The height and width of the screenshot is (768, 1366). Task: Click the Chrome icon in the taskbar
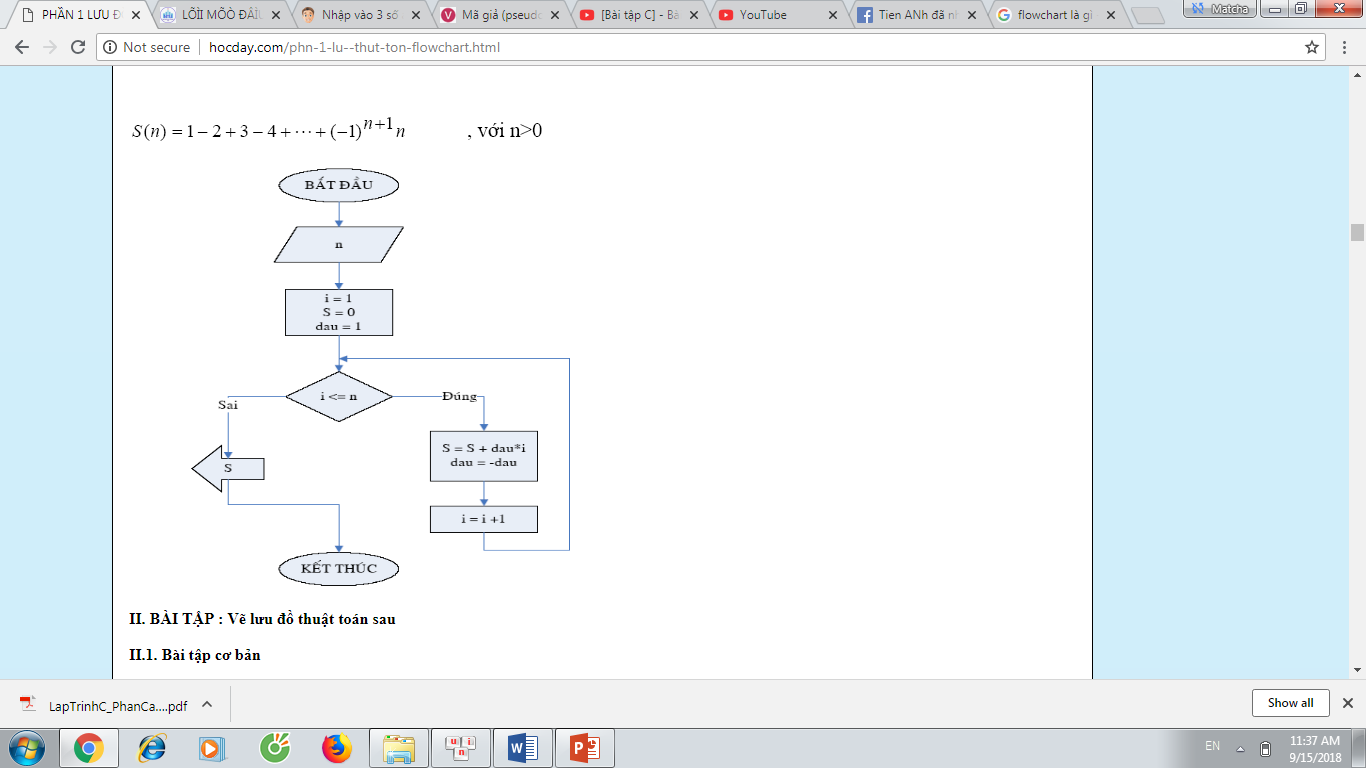pos(89,748)
